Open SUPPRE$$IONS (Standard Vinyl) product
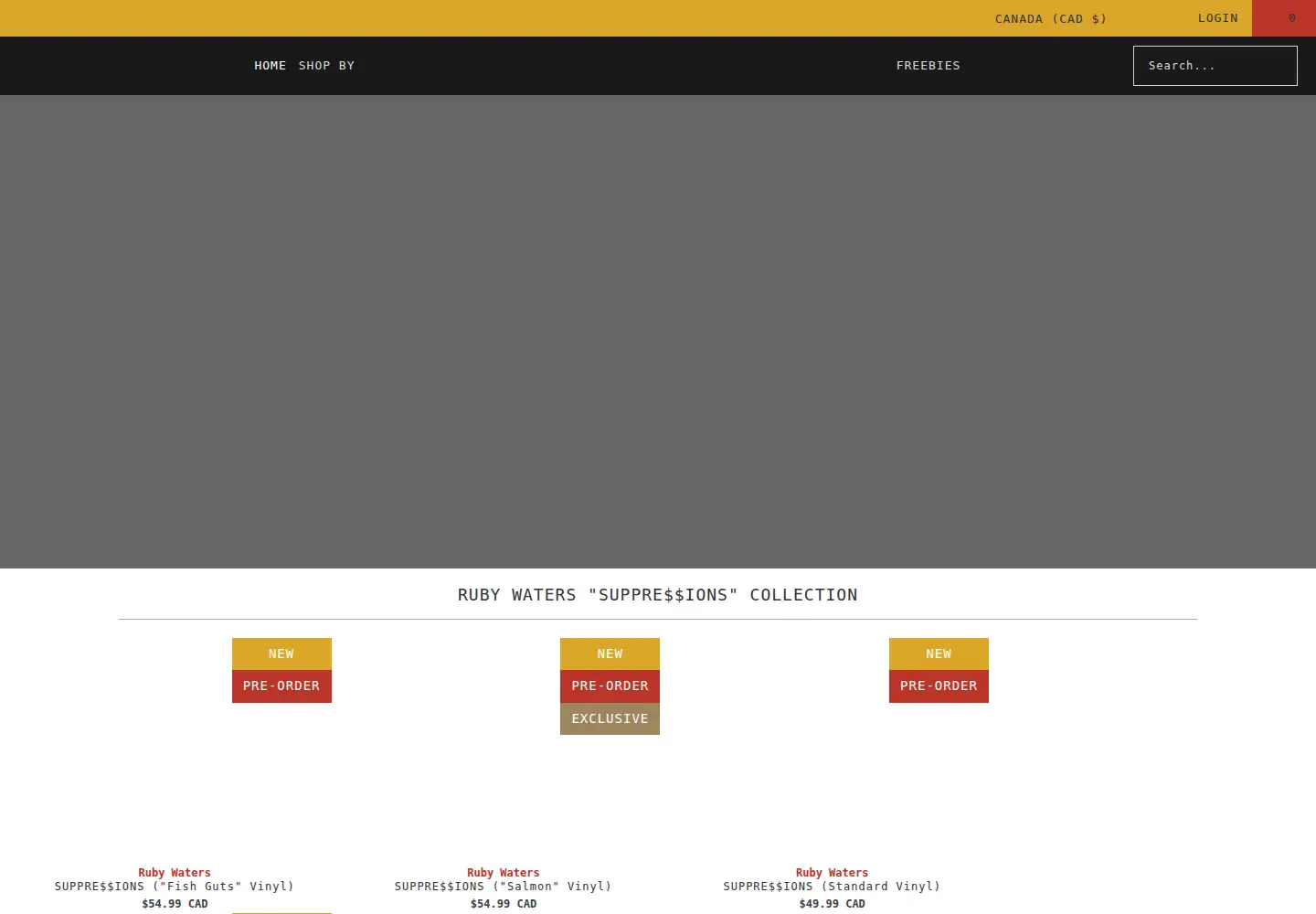Image resolution: width=1316 pixels, height=914 pixels. 832,887
